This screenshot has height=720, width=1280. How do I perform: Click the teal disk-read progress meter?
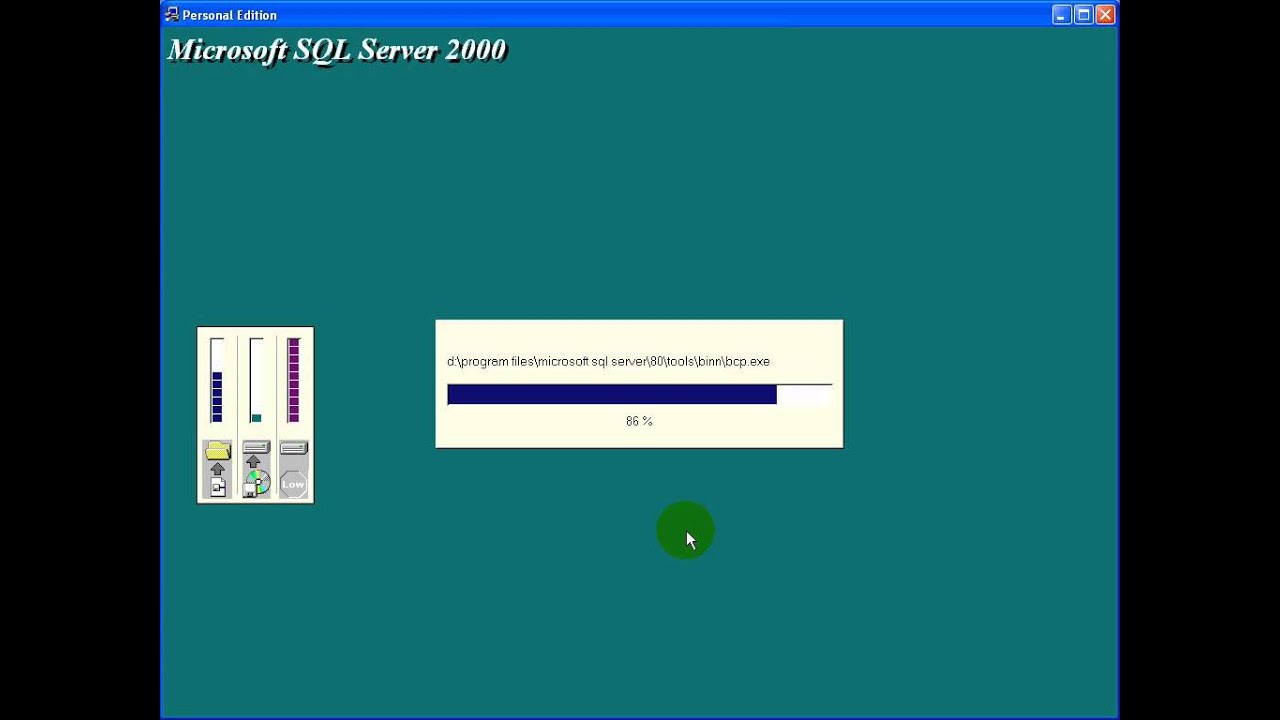(256, 380)
